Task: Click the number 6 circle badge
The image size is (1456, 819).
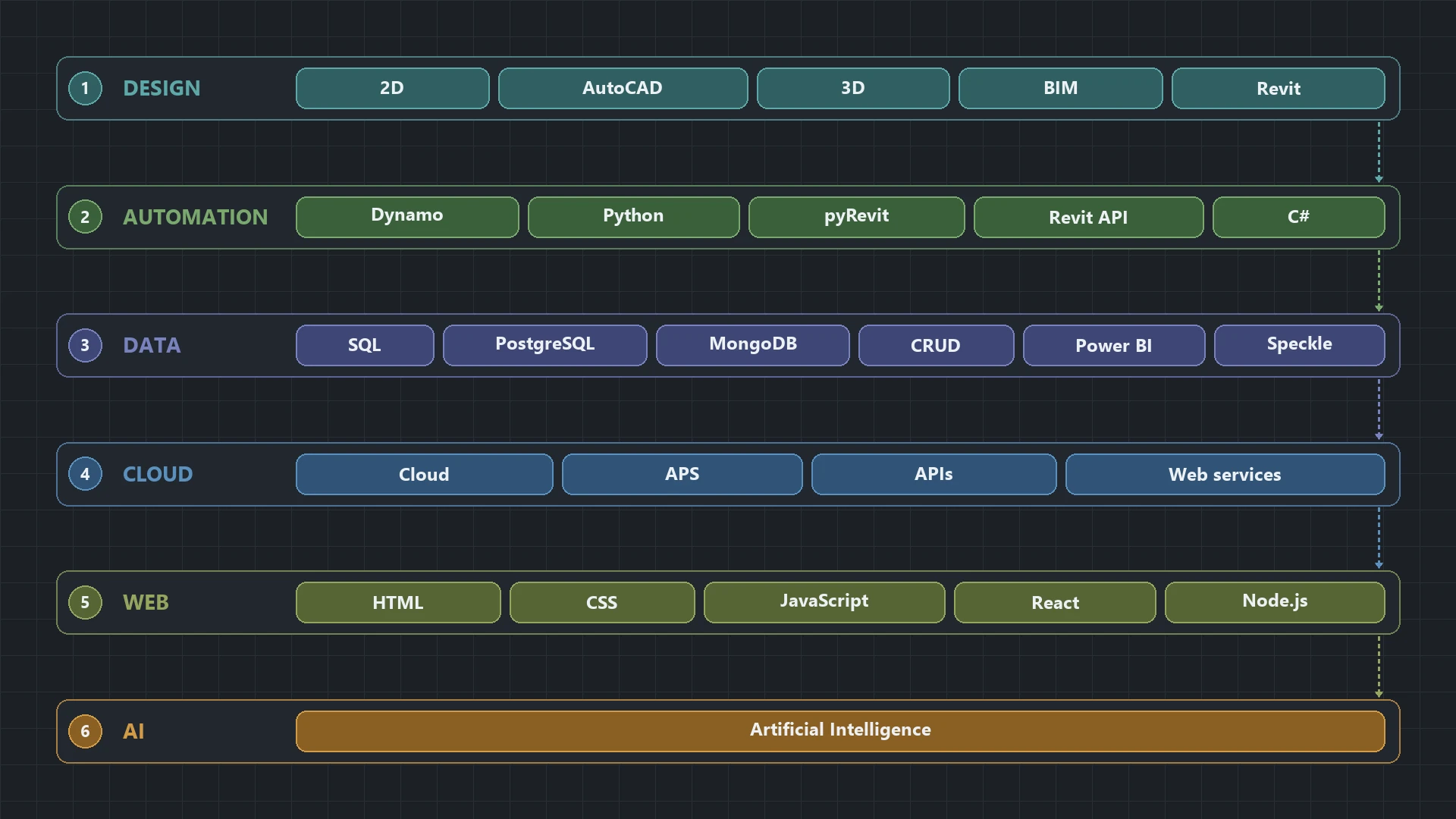Action: coord(85,731)
